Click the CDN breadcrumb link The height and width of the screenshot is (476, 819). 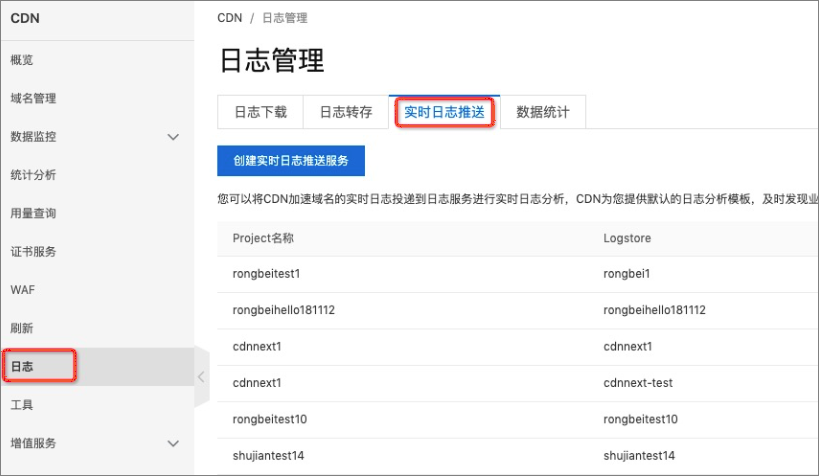pyautogui.click(x=230, y=18)
